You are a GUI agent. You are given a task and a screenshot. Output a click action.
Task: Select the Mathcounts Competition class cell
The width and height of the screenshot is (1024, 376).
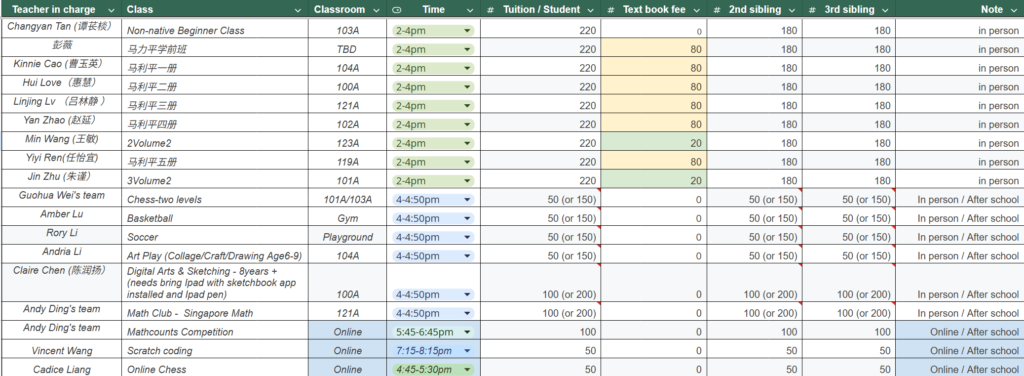click(x=215, y=330)
